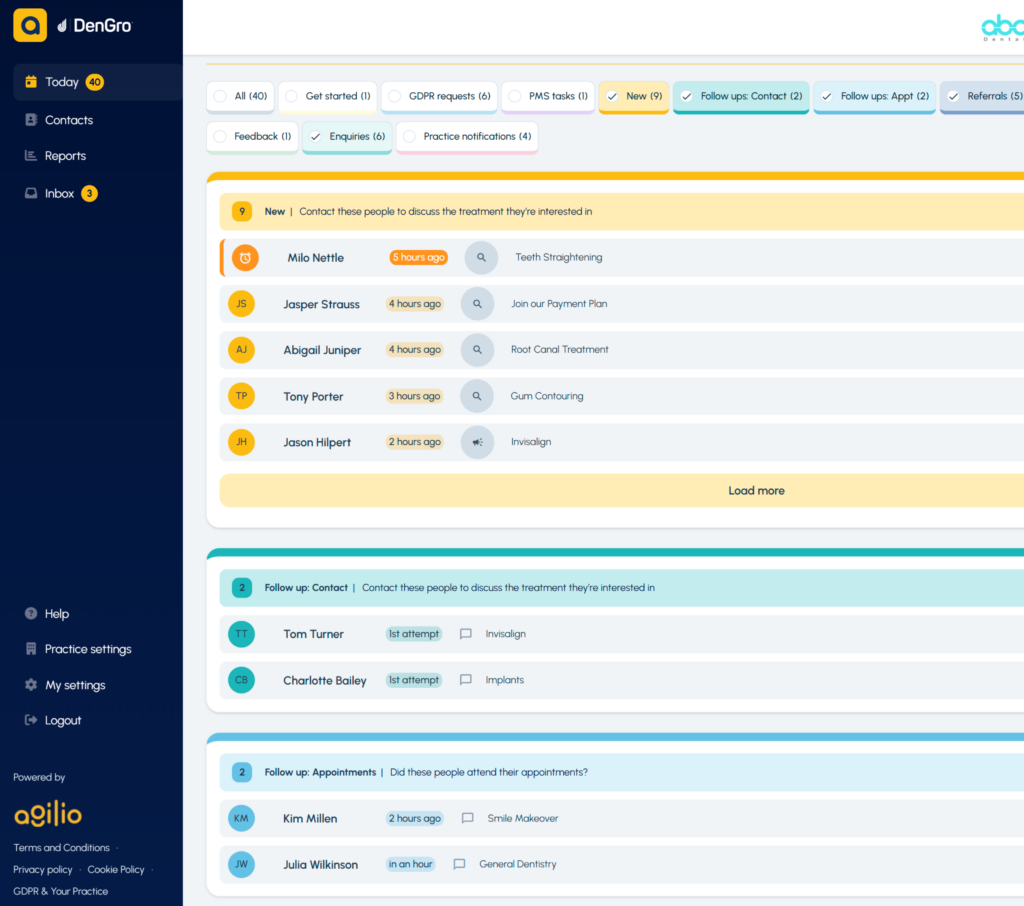Click the DenGro logo in the sidebar
1024x906 pixels.
click(x=94, y=25)
